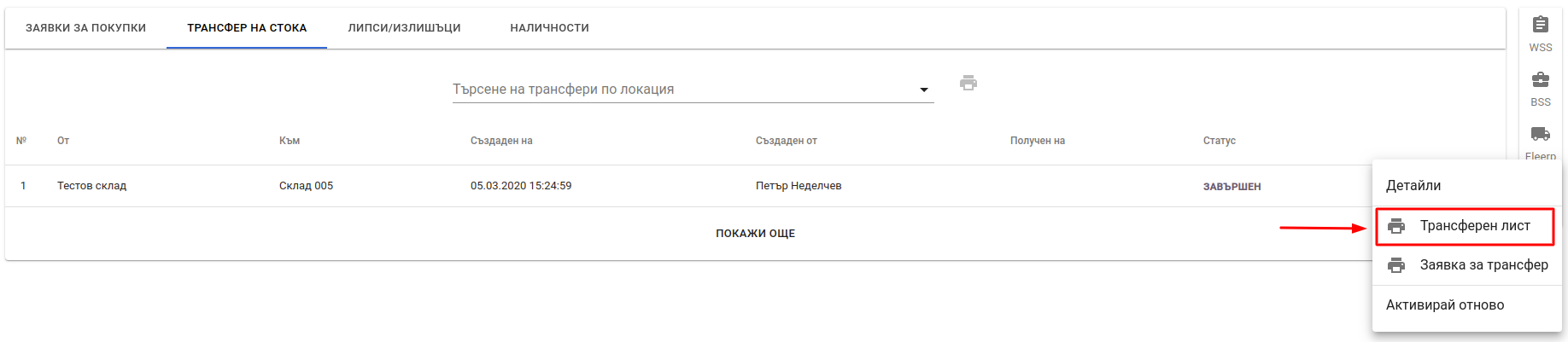Click the Търсене на трансфери по локация field
This screenshot has width=1568, height=342.
(x=693, y=90)
